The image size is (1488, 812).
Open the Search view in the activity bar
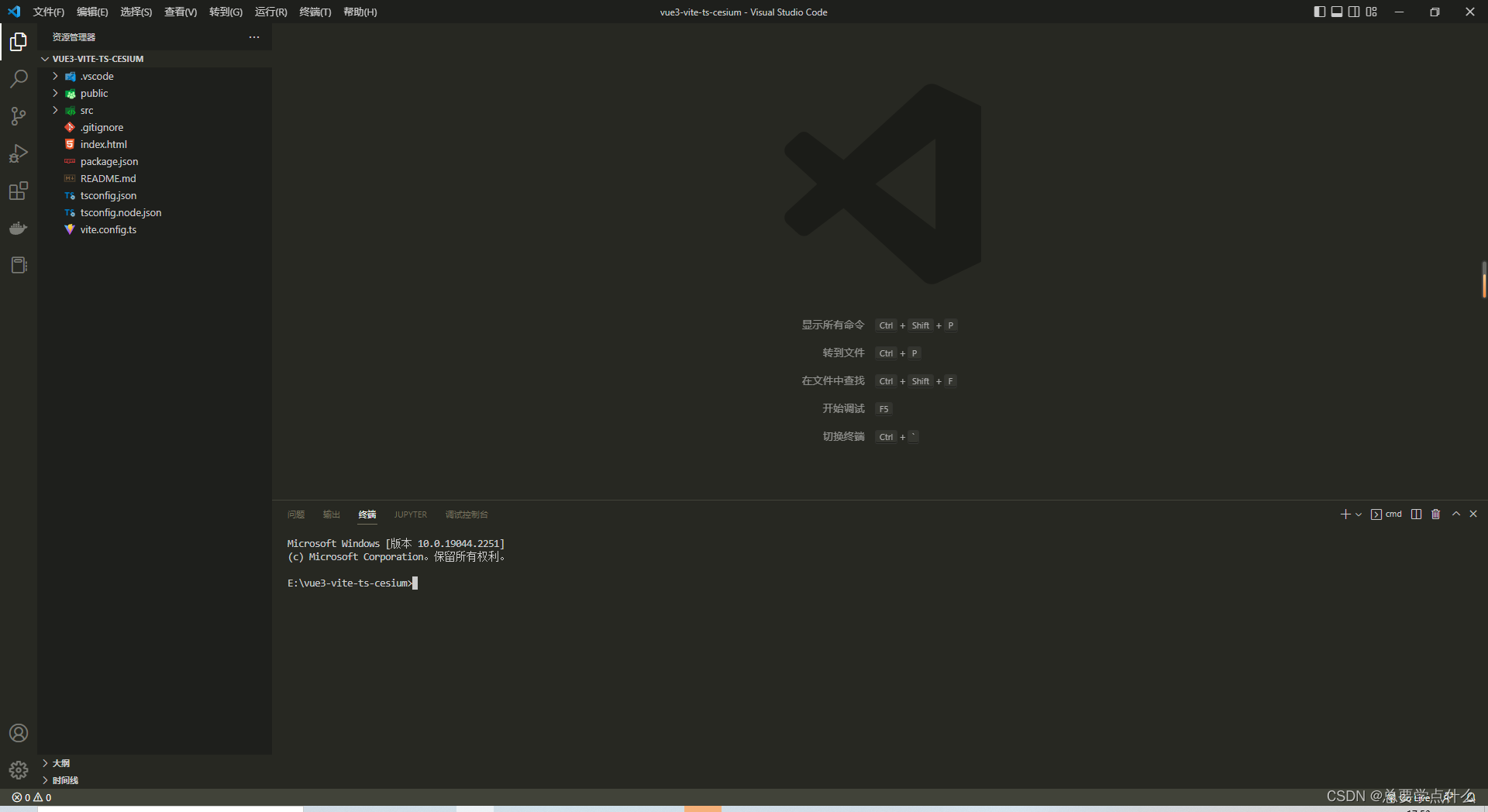(x=19, y=78)
